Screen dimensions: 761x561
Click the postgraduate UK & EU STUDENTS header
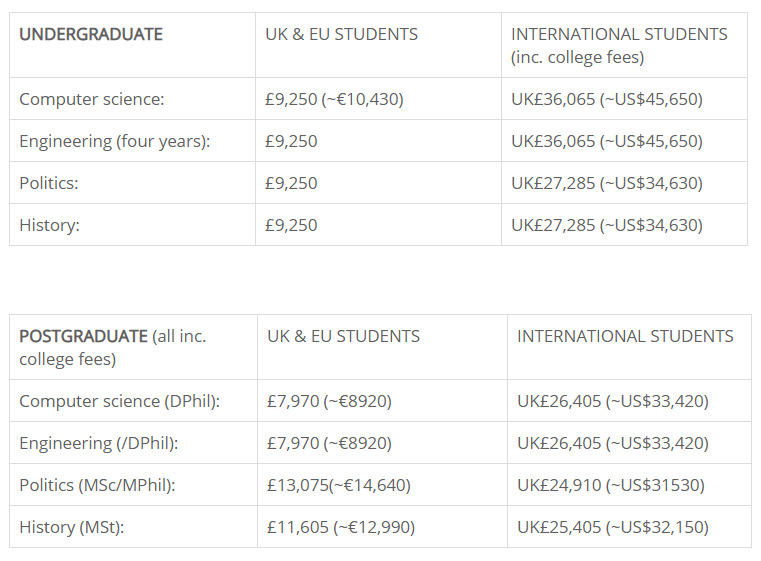pyautogui.click(x=343, y=336)
